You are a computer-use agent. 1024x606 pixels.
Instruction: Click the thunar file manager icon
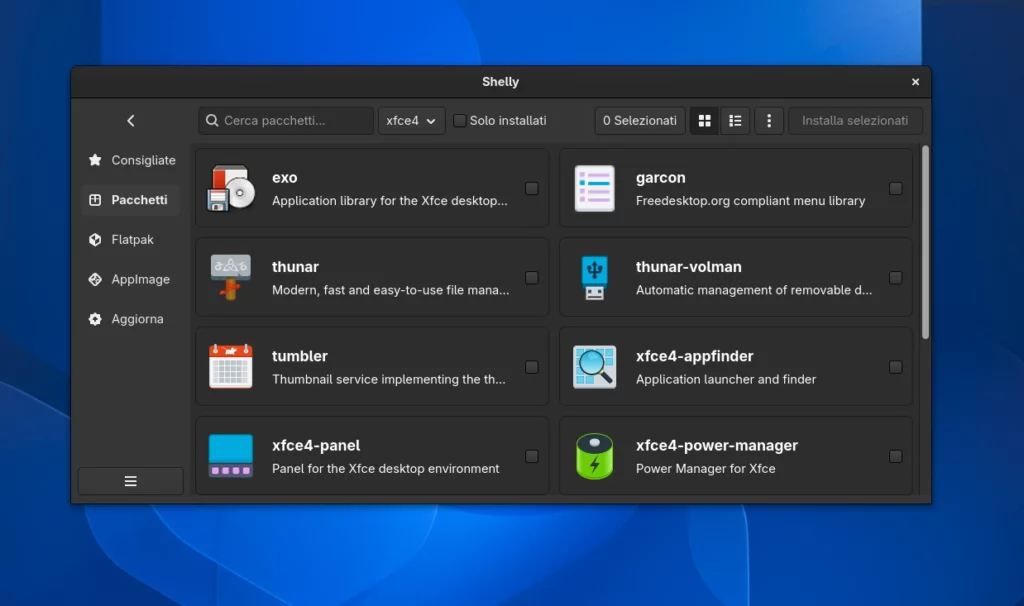(231, 278)
